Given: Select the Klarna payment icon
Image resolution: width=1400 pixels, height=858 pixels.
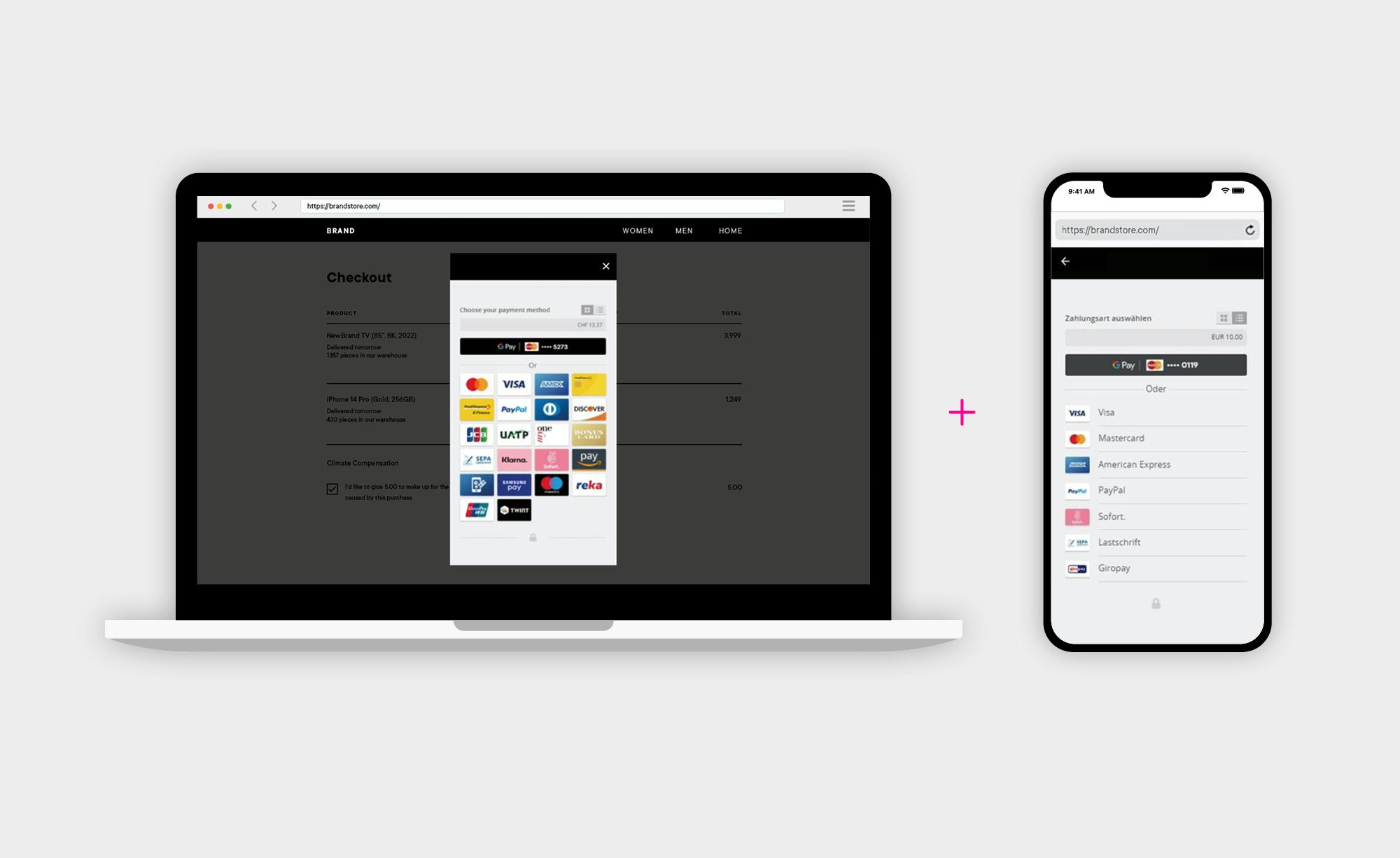Looking at the screenshot, I should click(515, 458).
